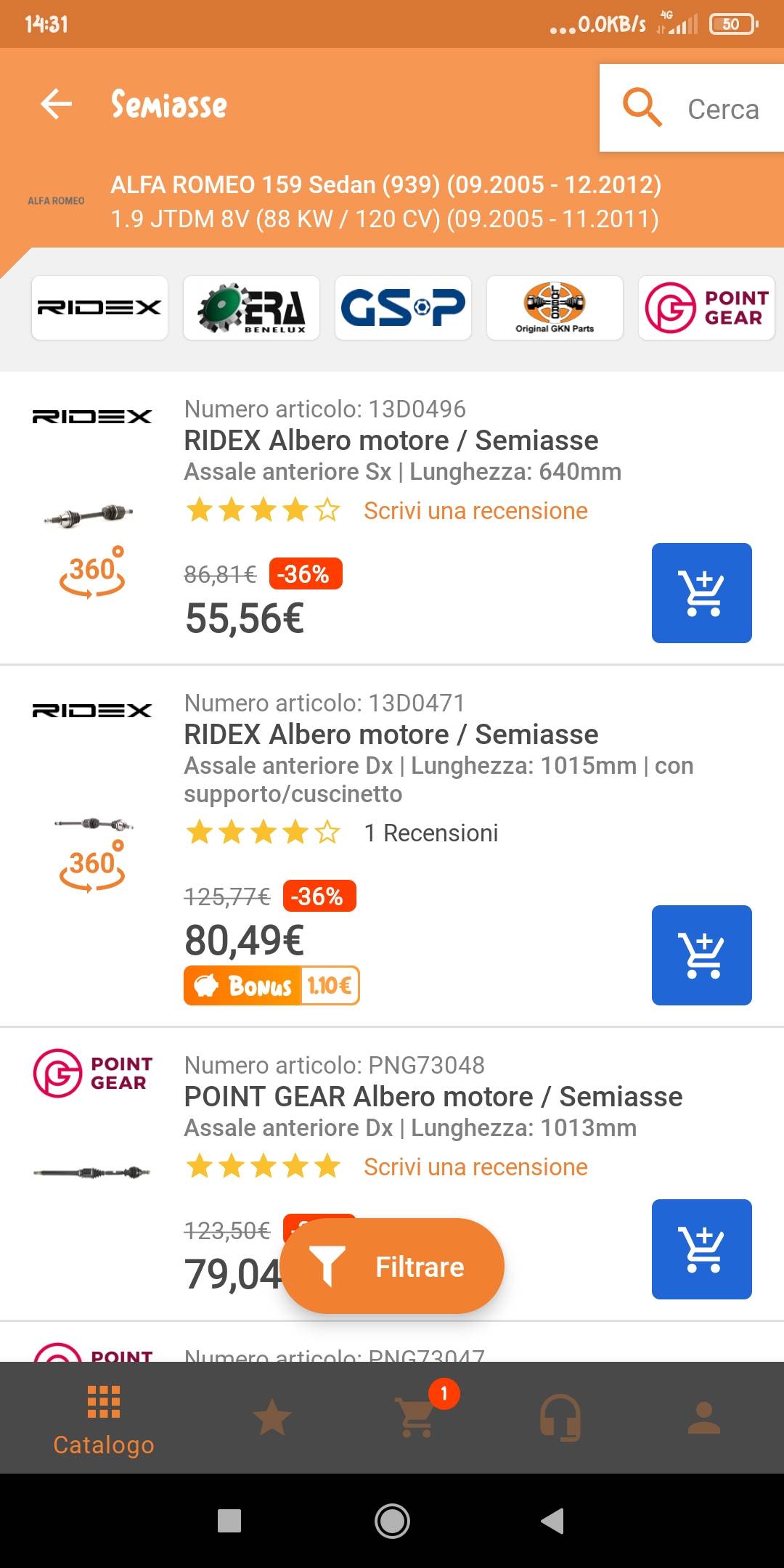Filter by ERA Benelux brand logo
Image resolution: width=784 pixels, height=1568 pixels.
(251, 308)
